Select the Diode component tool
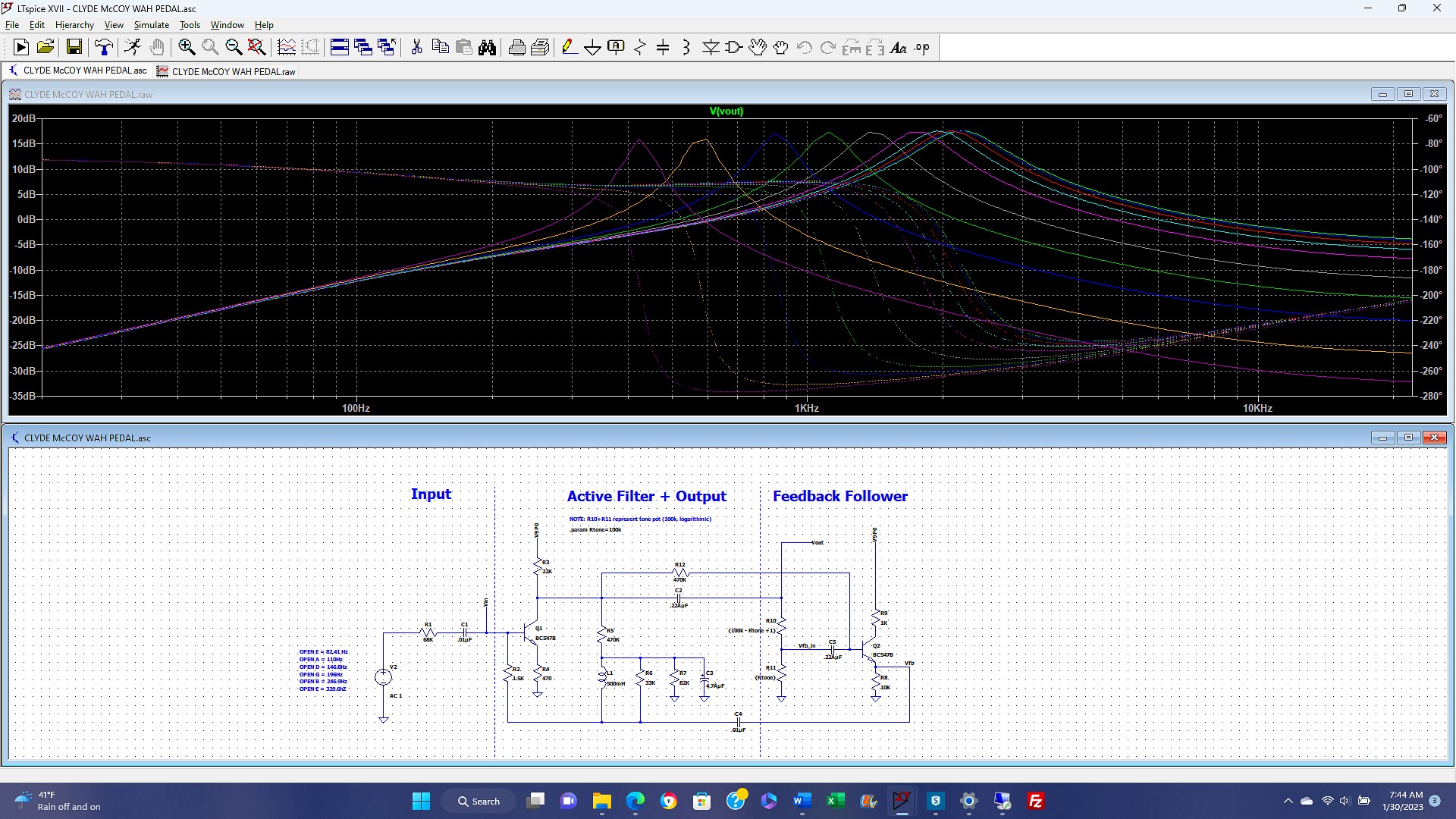Viewport: 1456px width, 819px height. [711, 48]
